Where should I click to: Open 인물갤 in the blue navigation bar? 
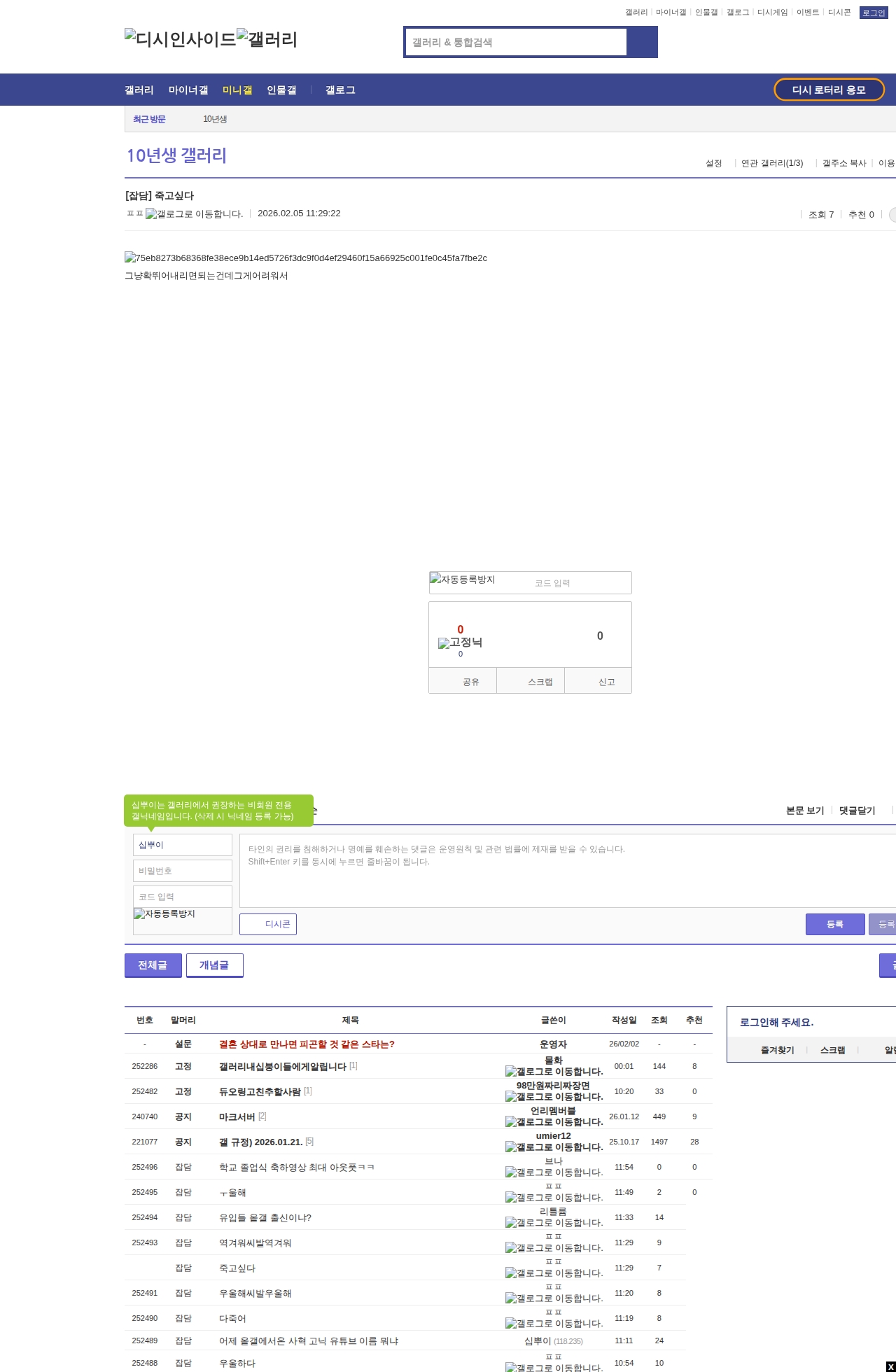pyautogui.click(x=281, y=90)
